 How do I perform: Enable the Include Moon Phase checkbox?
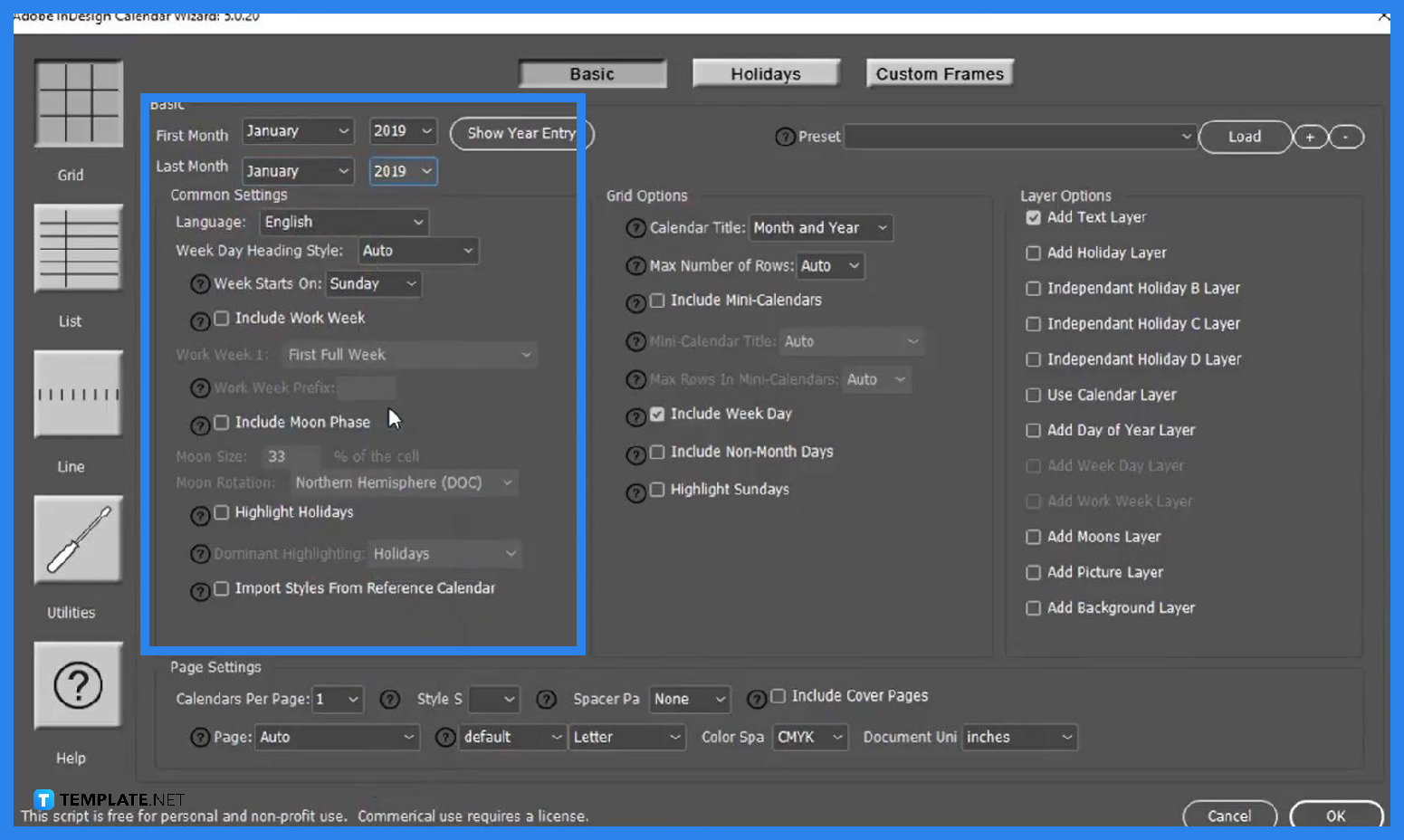(x=222, y=422)
